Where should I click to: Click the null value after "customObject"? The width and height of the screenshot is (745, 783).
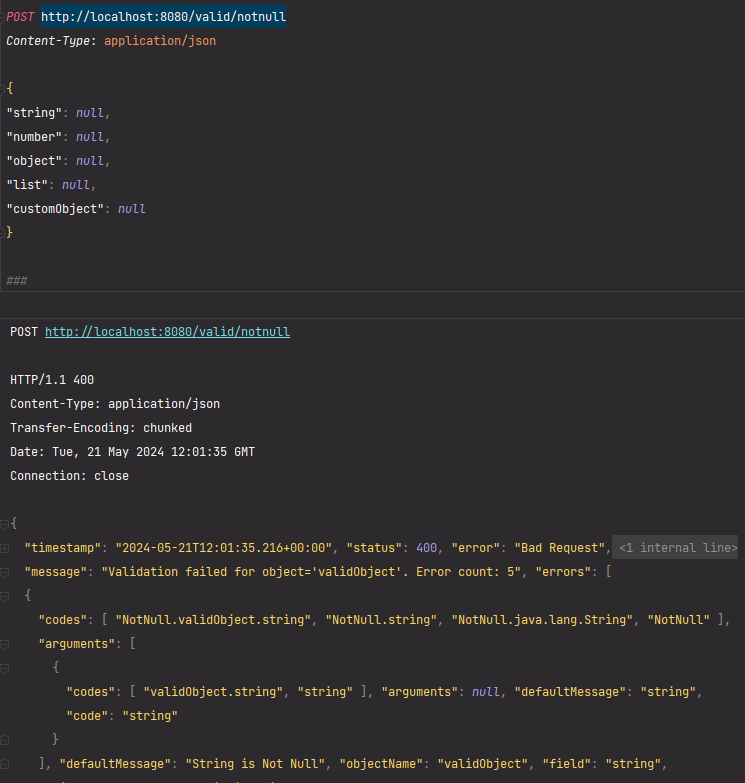pos(132,209)
